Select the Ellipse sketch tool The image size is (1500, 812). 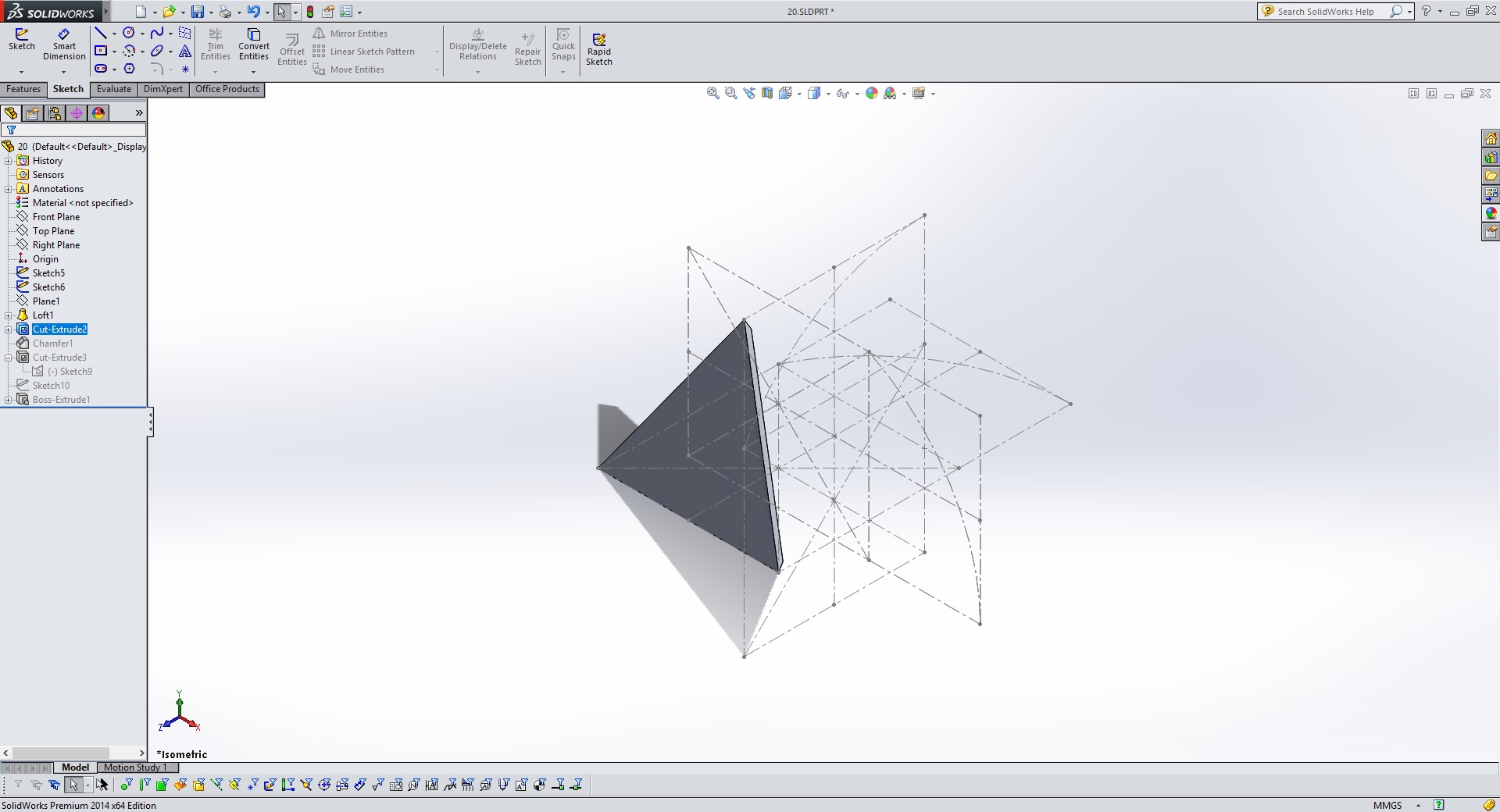pyautogui.click(x=156, y=51)
